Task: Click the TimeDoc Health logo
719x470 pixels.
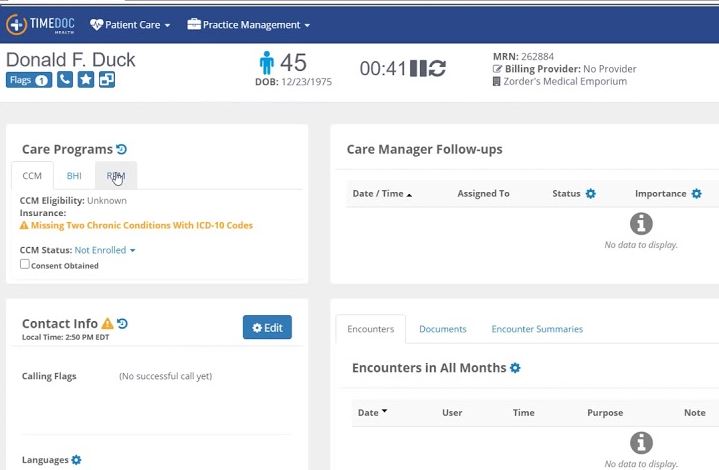Action: pos(40,24)
